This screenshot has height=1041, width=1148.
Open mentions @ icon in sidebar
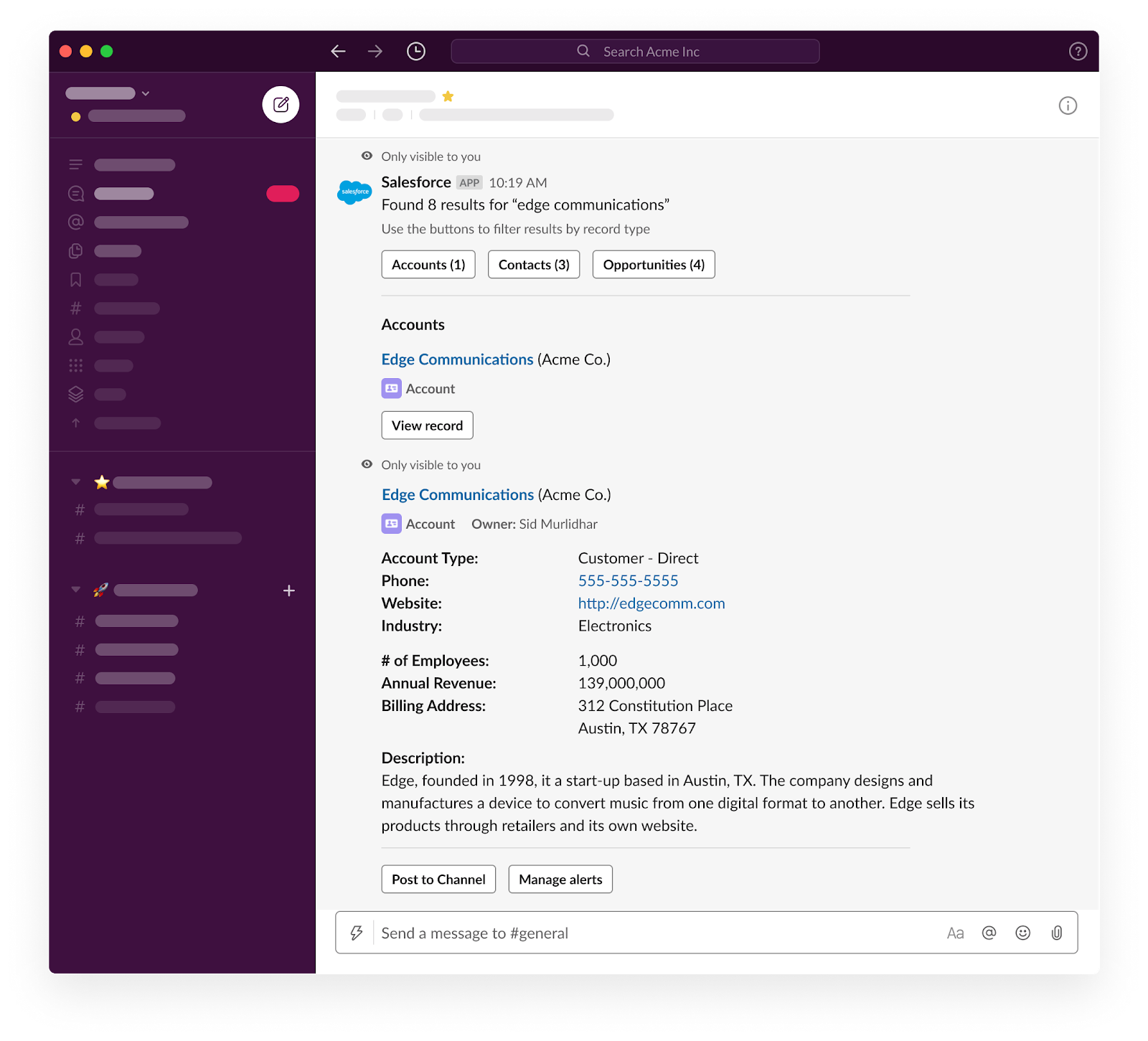pyautogui.click(x=76, y=222)
